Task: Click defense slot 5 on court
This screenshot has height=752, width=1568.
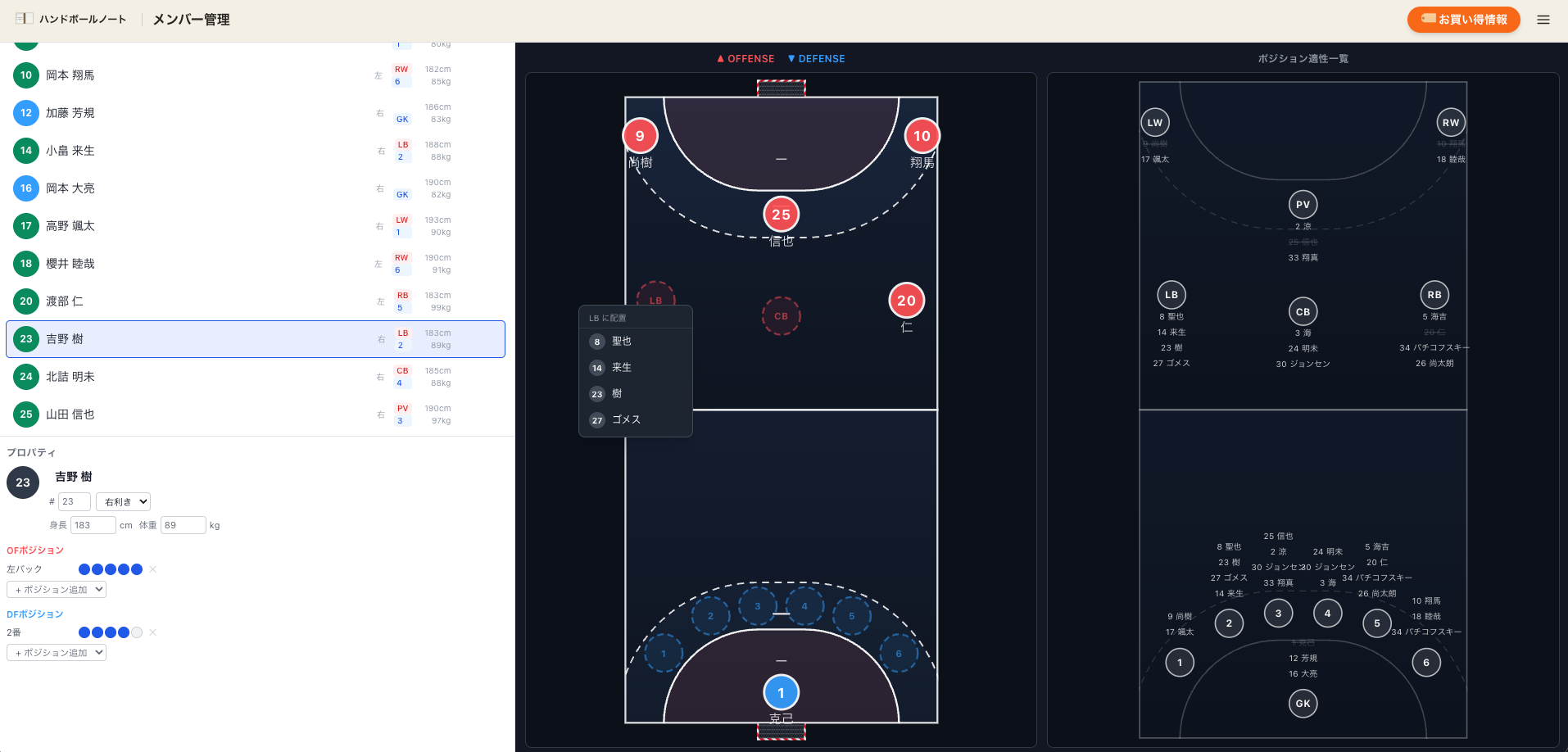Action: [x=852, y=616]
